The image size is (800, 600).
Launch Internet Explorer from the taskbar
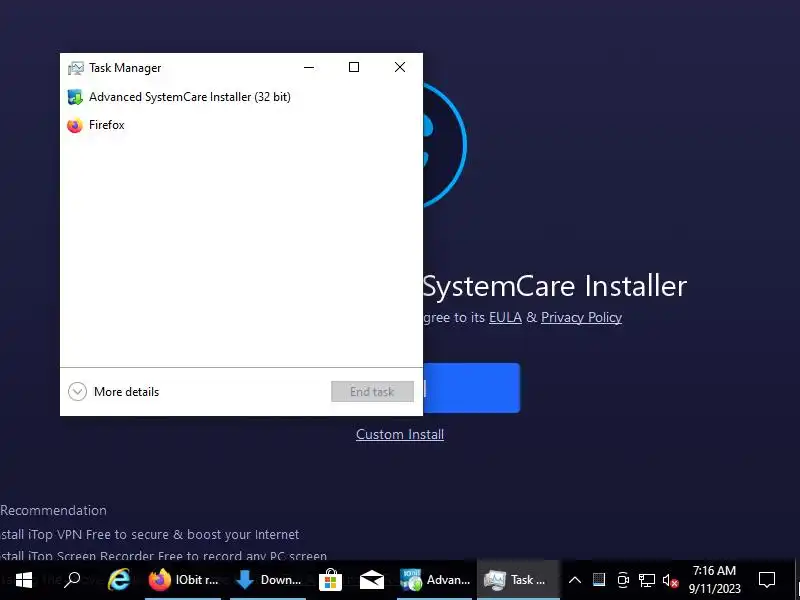tap(118, 580)
